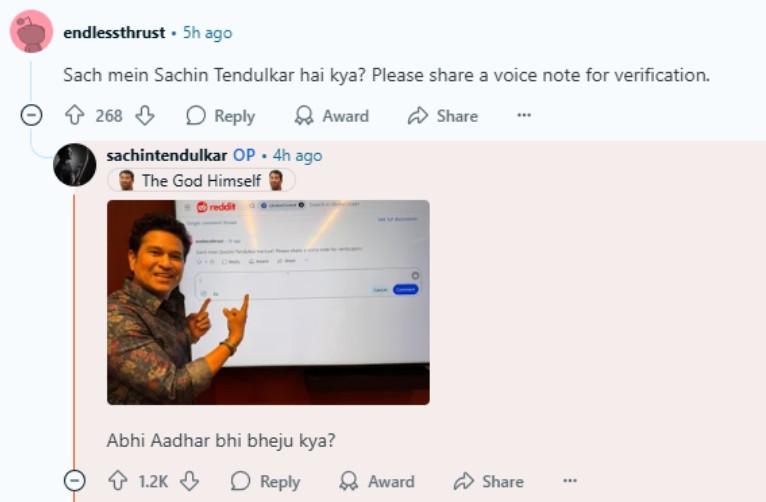Image resolution: width=766 pixels, height=502 pixels.
Task: Give an award to endlessthrust comment
Action: point(332,116)
